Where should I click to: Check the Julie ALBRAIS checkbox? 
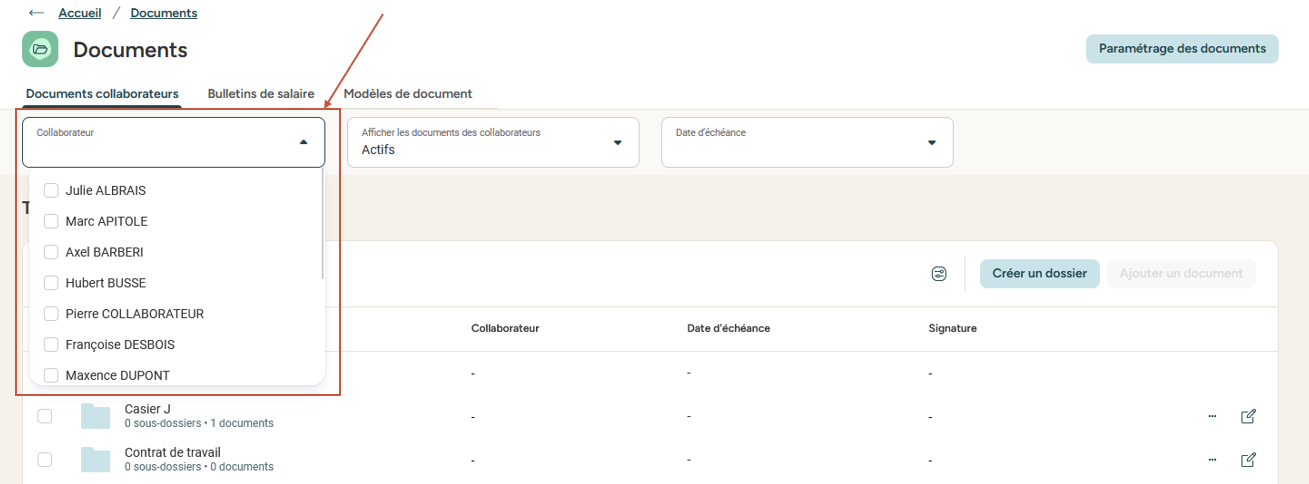(51, 190)
